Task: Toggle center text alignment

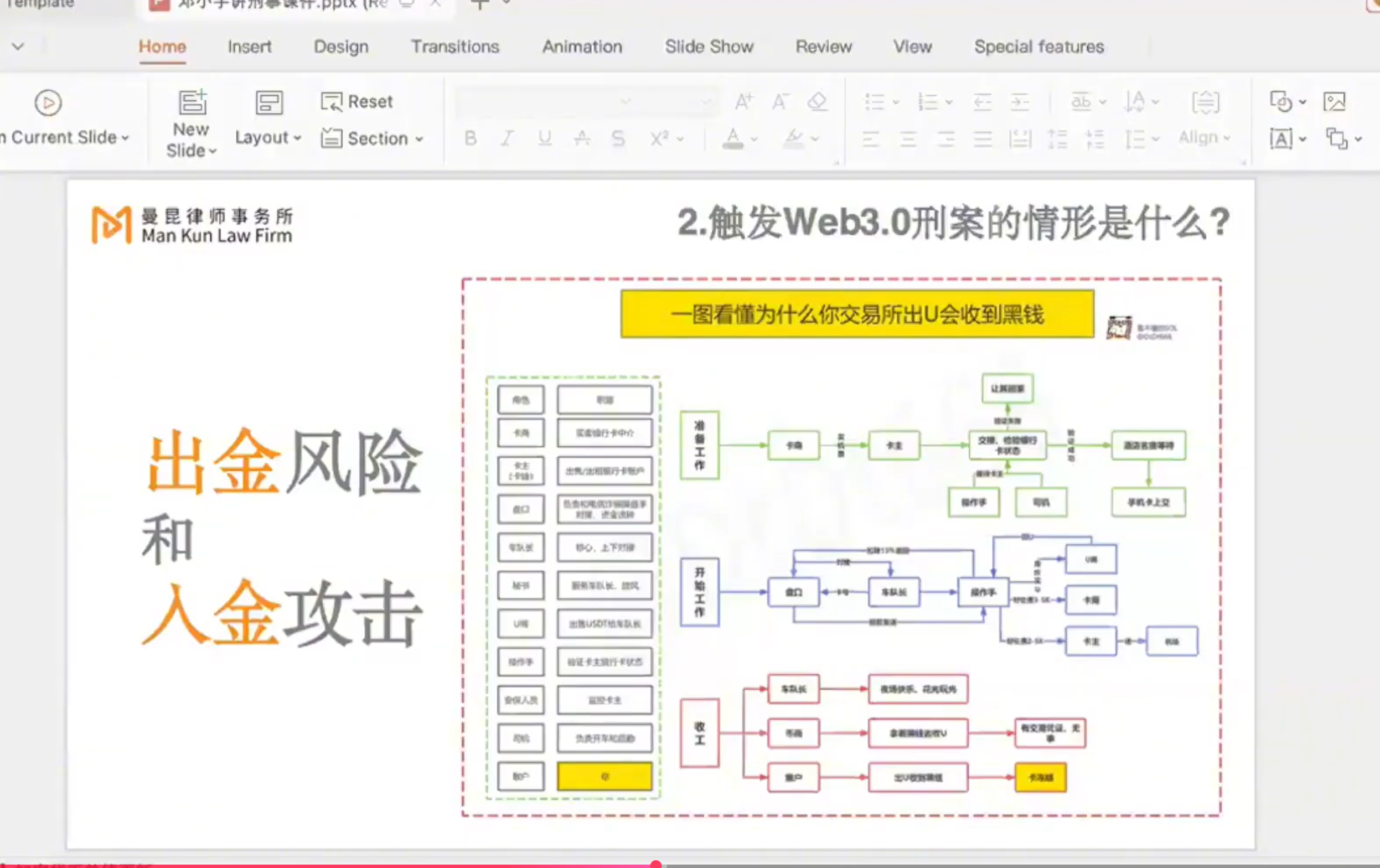Action: [908, 138]
